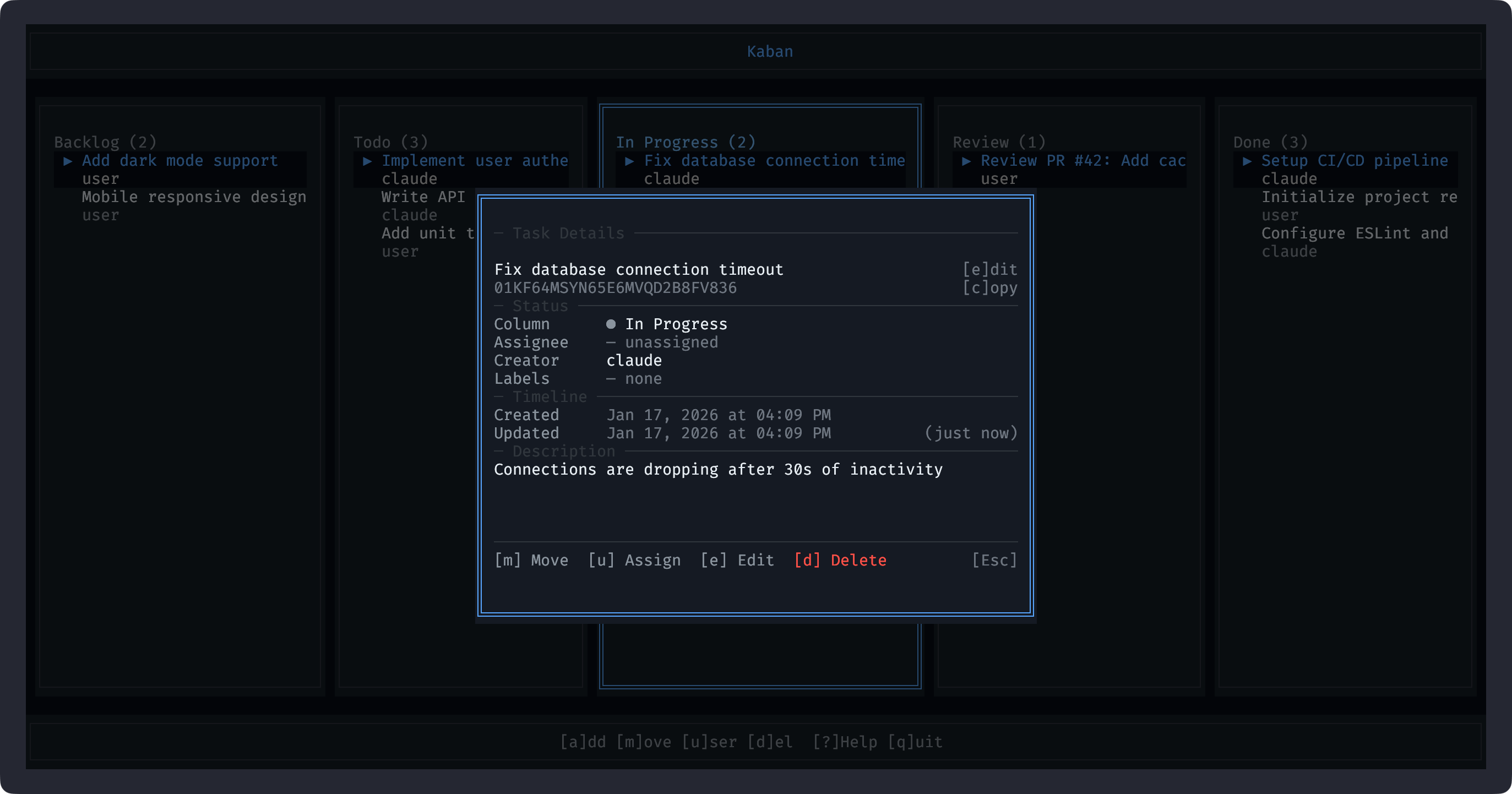Click [a]dd in the bottom shortcut bar

tap(583, 741)
